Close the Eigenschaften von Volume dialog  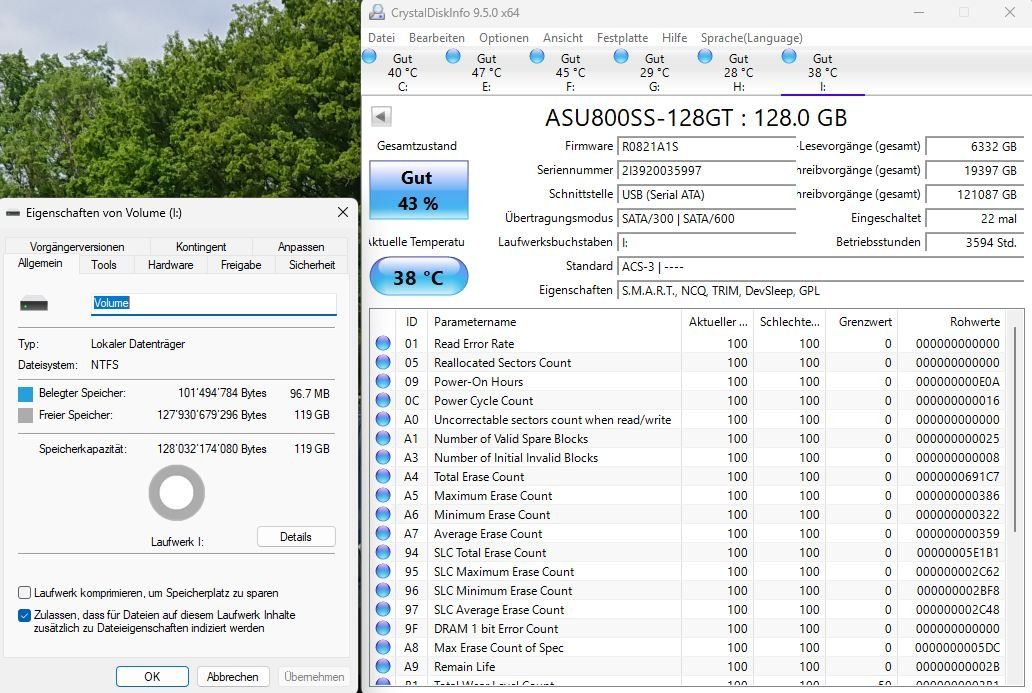coord(343,212)
